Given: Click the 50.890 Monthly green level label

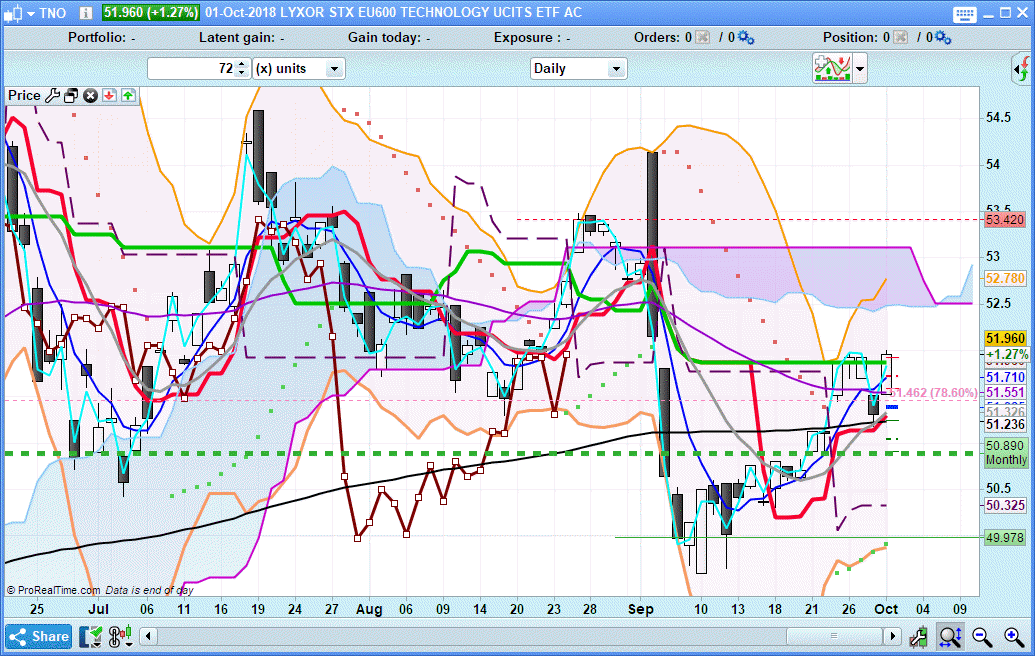Looking at the screenshot, I should (x=1006, y=453).
